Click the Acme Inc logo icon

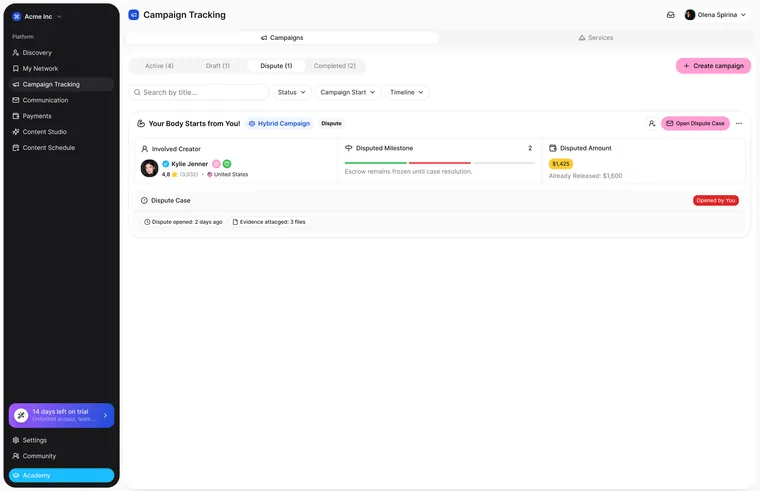click(x=16, y=16)
